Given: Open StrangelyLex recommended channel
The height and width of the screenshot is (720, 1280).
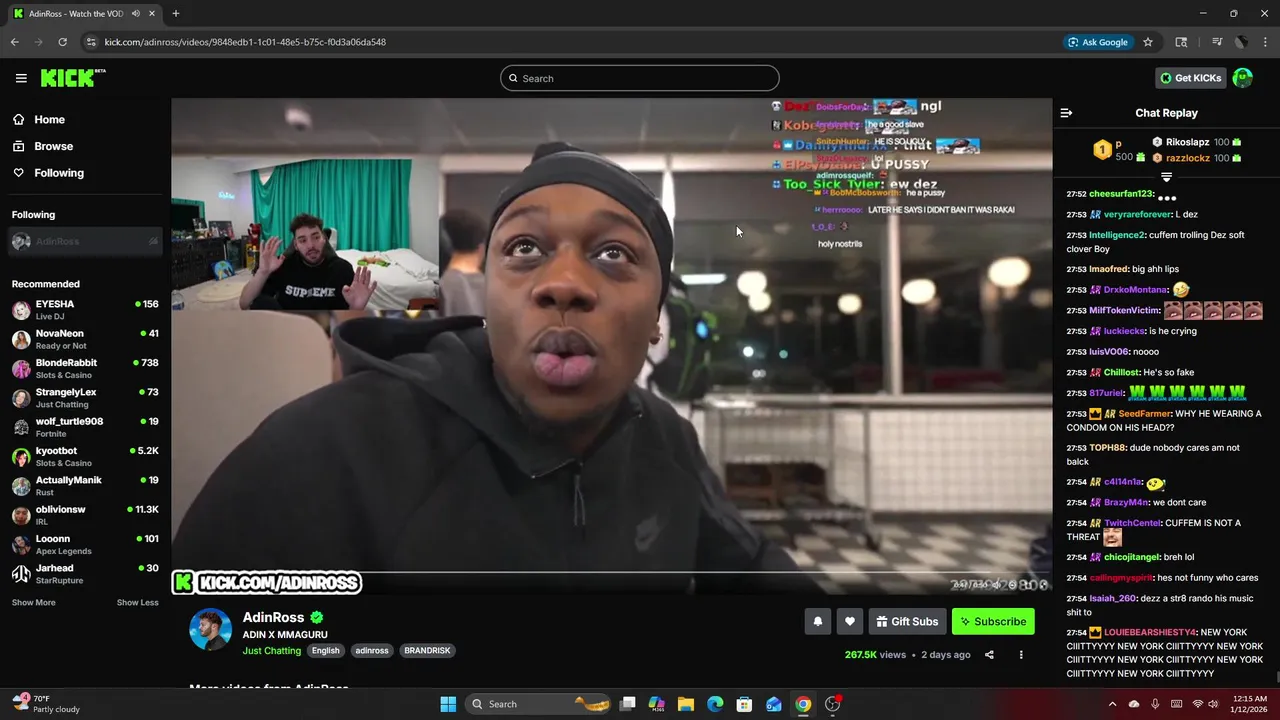Looking at the screenshot, I should 85,397.
